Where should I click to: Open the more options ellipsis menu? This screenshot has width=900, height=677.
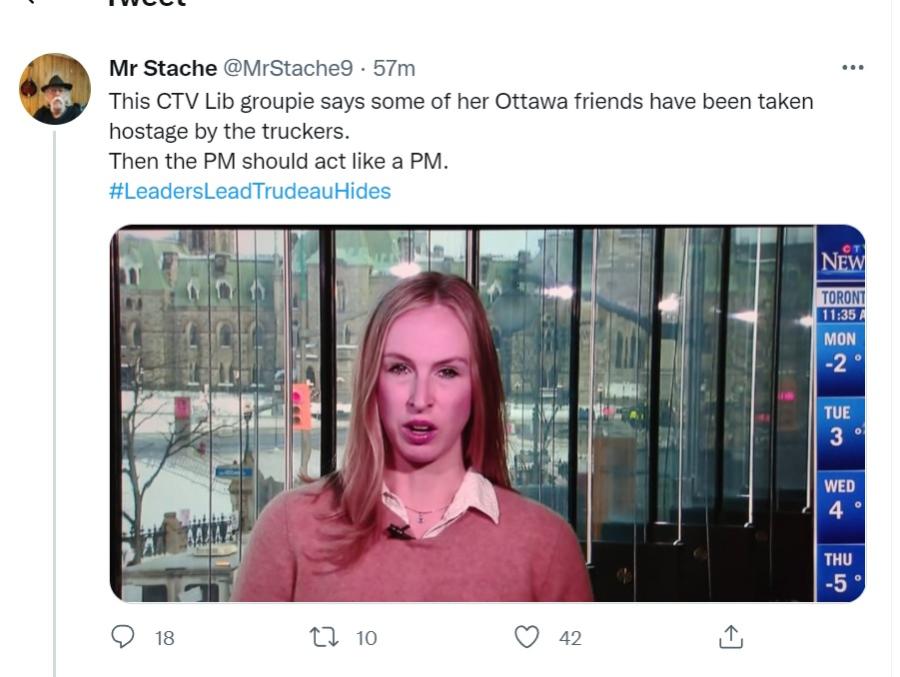pyautogui.click(x=852, y=68)
